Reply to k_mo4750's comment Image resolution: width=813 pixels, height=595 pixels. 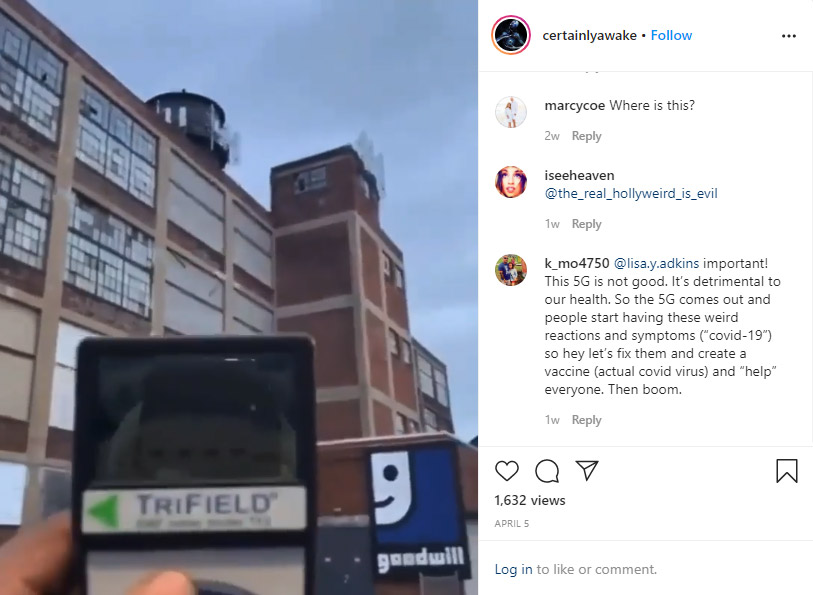(586, 420)
